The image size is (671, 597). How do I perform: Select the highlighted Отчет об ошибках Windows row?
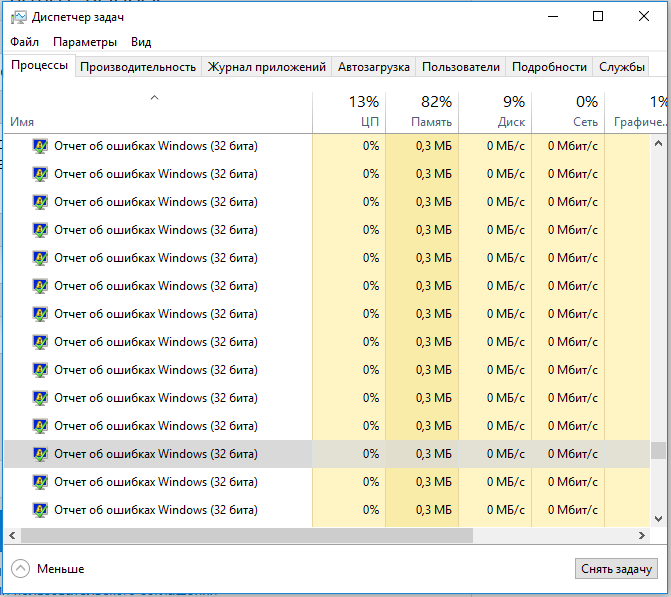click(x=327, y=454)
